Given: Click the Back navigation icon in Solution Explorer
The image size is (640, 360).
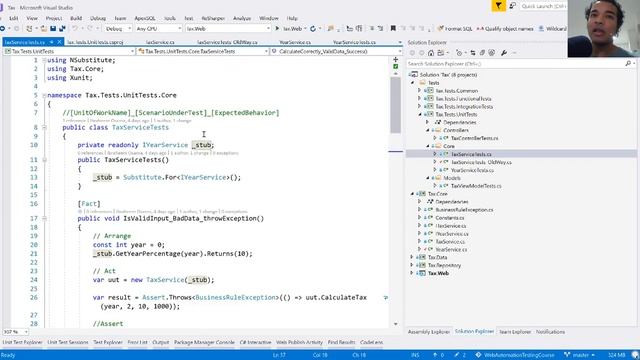Looking at the screenshot, I should pos(413,53).
